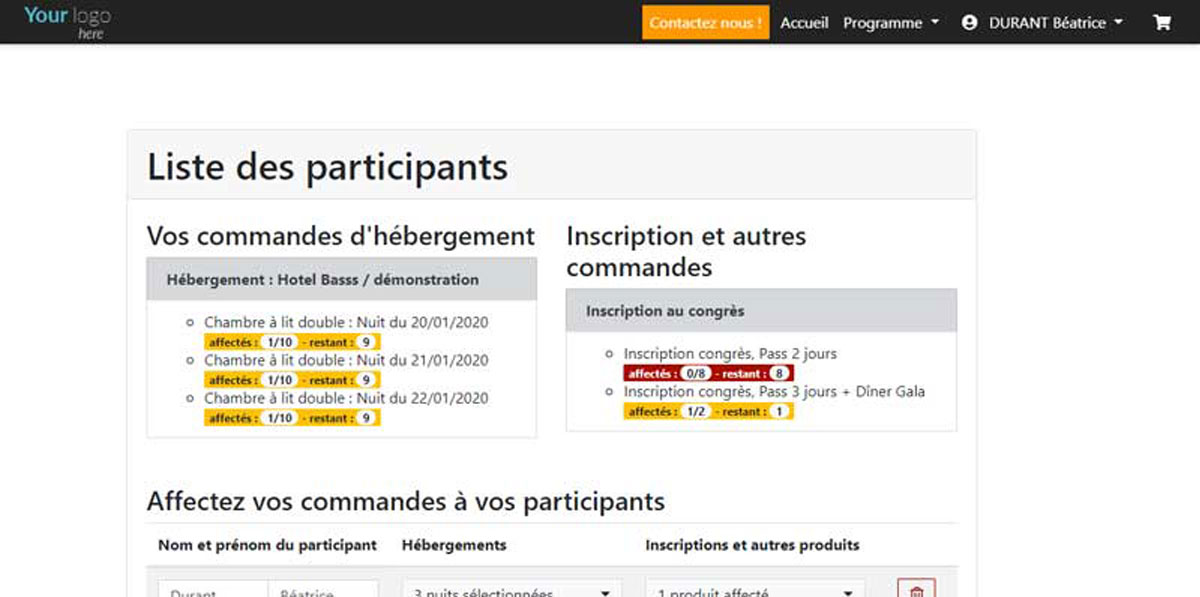Select the "Hébergement : Hotel Basss / démonstration" header
This screenshot has width=1200, height=597.
[x=342, y=279]
